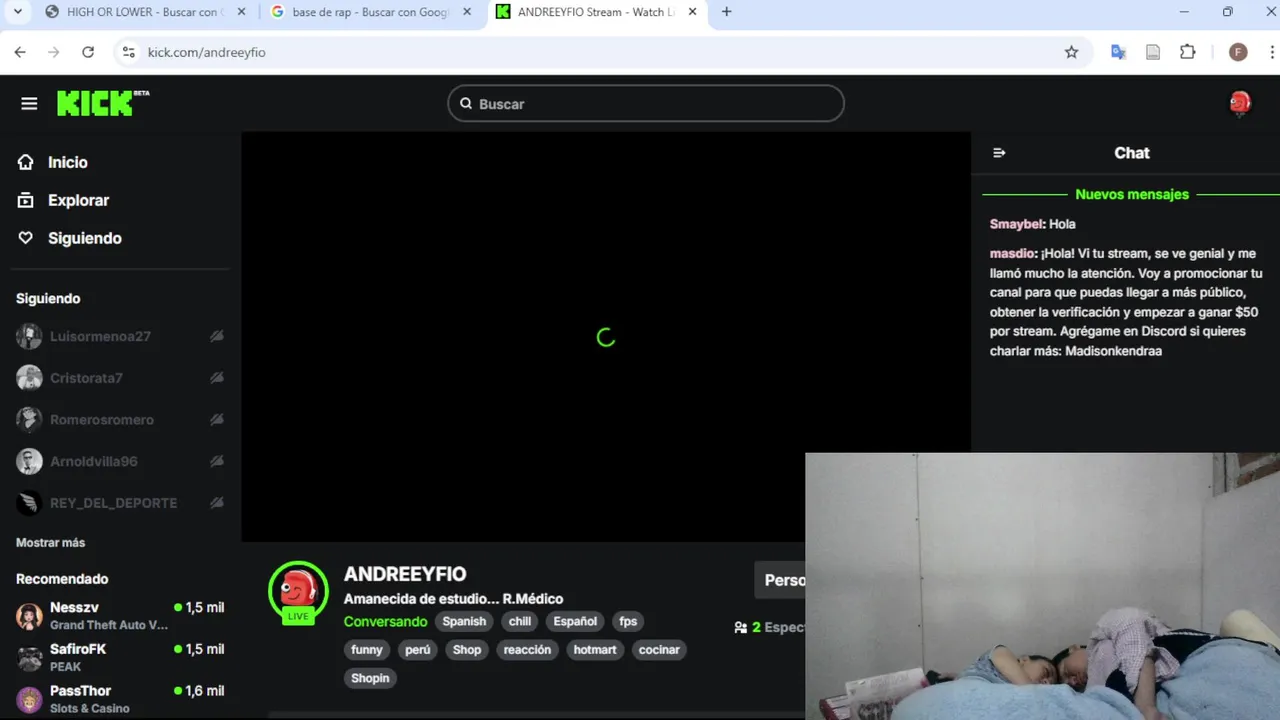
Task: Open REY_DEL_DEPORTE channel avatar
Action: [x=29, y=503]
